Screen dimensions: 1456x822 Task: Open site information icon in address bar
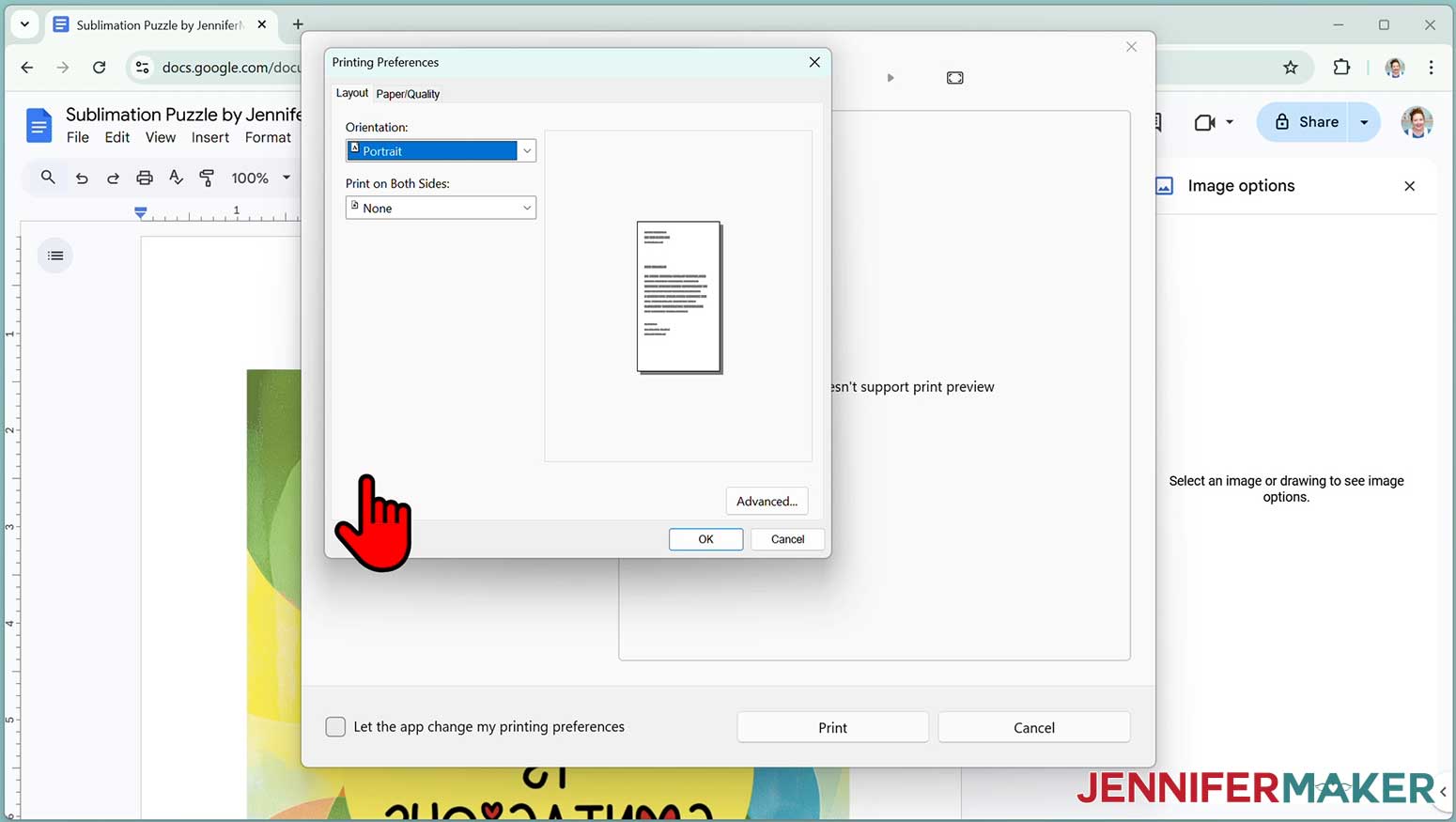(142, 67)
